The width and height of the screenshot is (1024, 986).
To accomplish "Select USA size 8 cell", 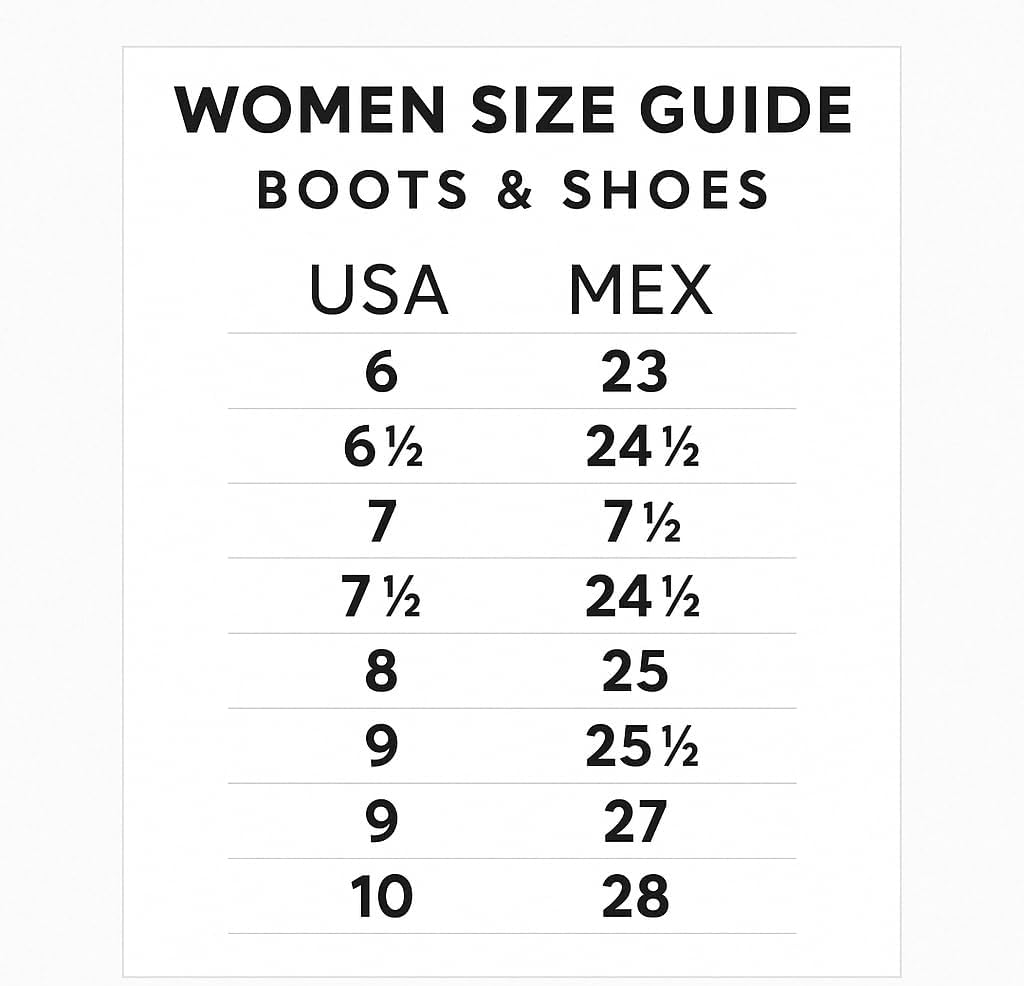I will (x=381, y=672).
